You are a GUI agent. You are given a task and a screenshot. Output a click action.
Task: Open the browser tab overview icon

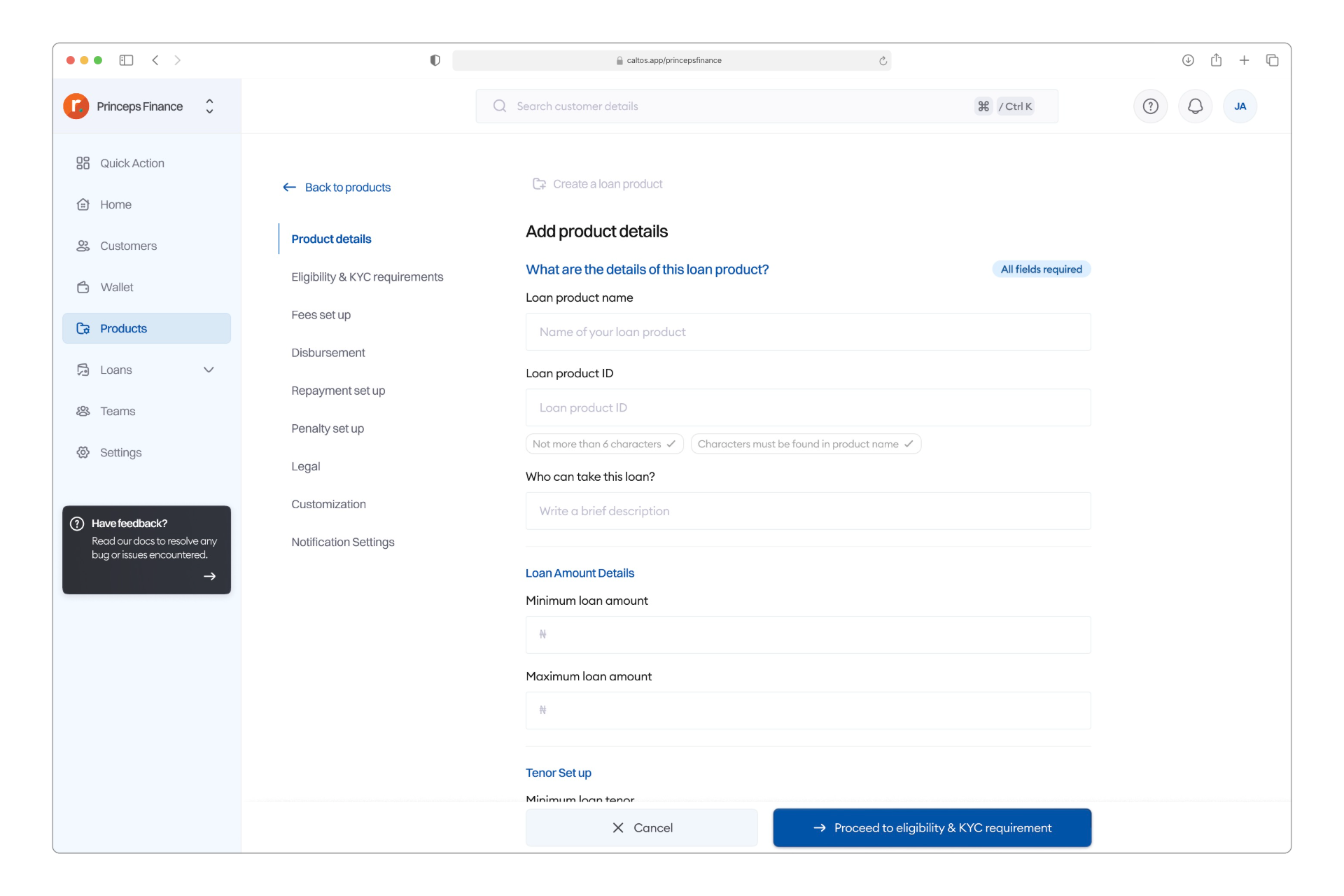pos(1272,60)
